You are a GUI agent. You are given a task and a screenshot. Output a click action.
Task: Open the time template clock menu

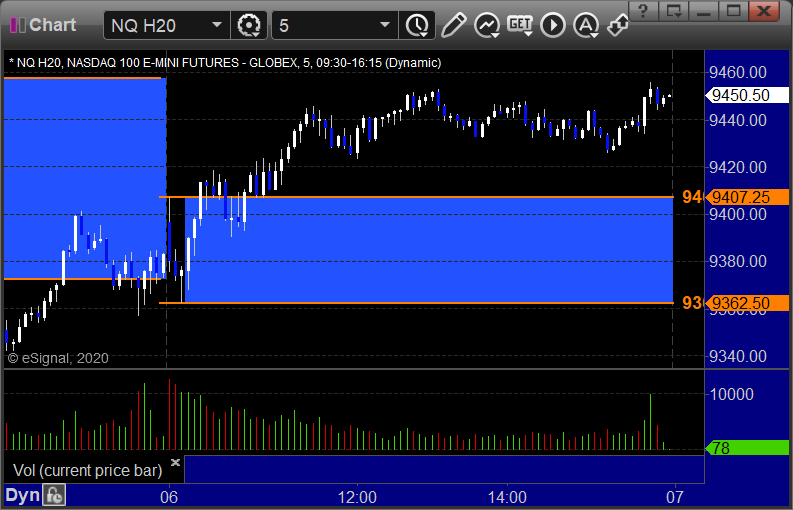pos(417,25)
